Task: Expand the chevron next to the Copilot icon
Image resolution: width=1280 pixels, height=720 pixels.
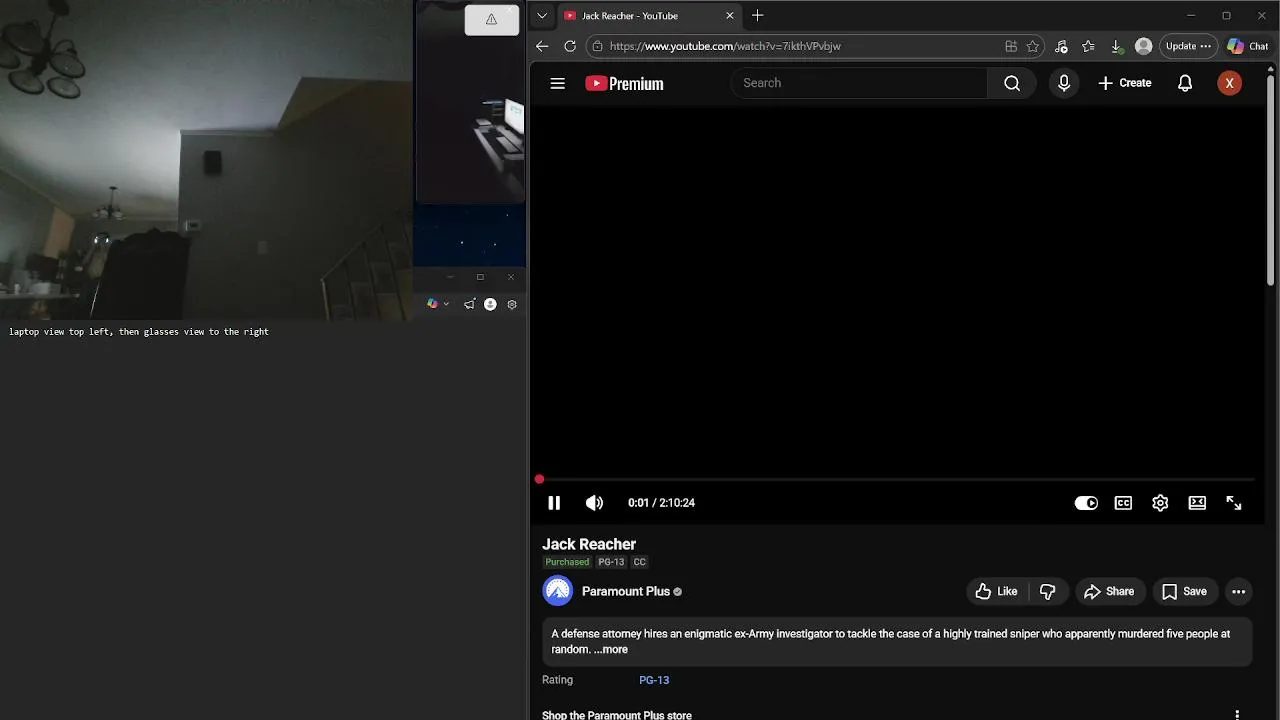Action: pyautogui.click(x=446, y=304)
